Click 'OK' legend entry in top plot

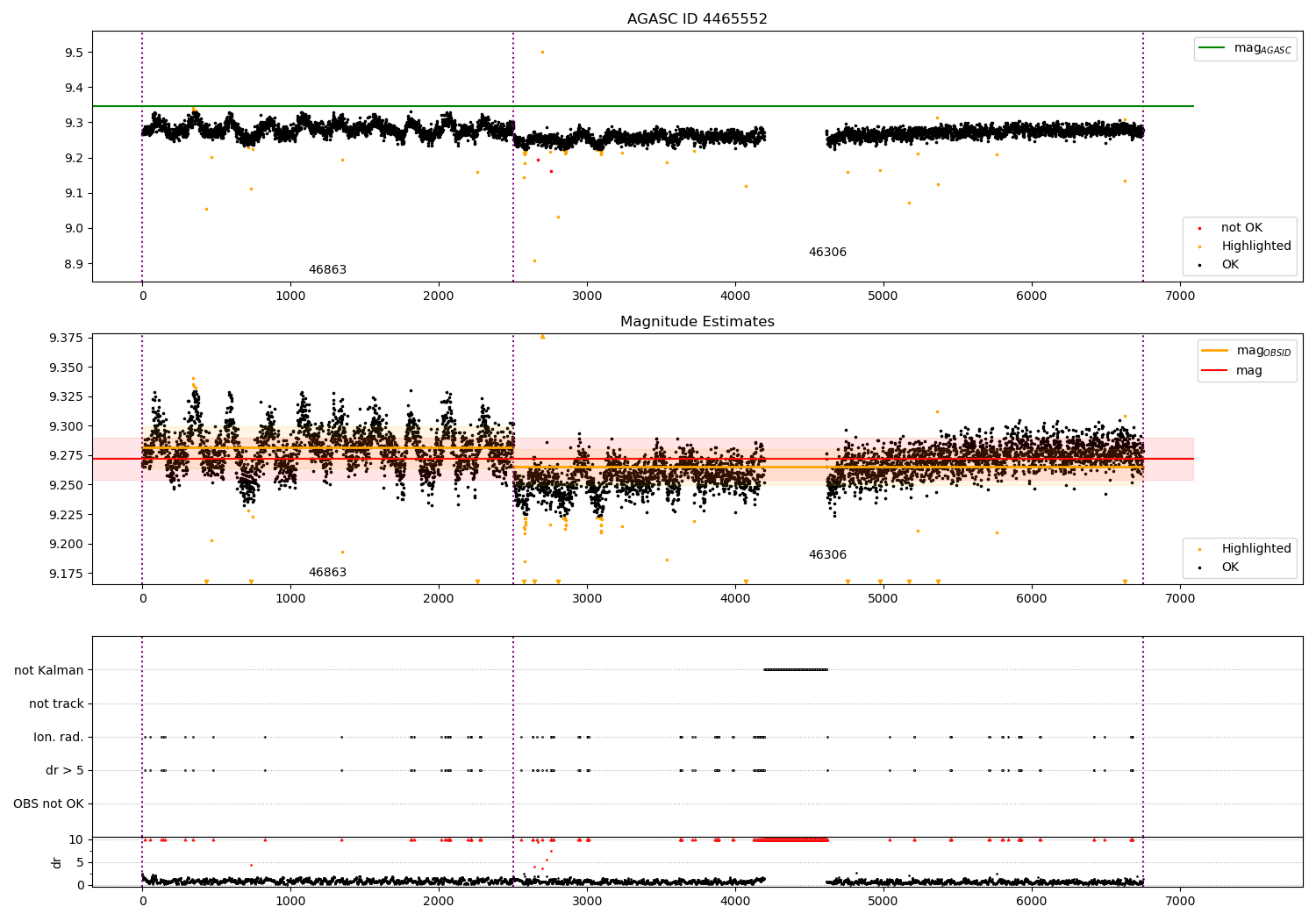pos(1219,265)
